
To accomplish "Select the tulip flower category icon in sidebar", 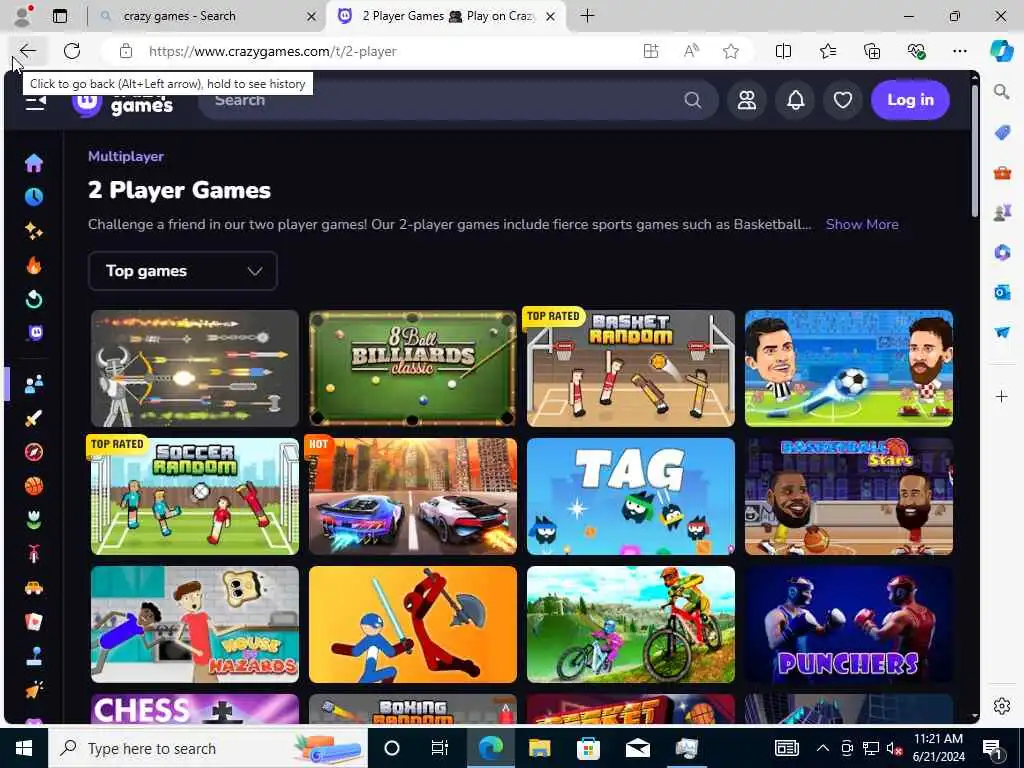I will point(34,520).
